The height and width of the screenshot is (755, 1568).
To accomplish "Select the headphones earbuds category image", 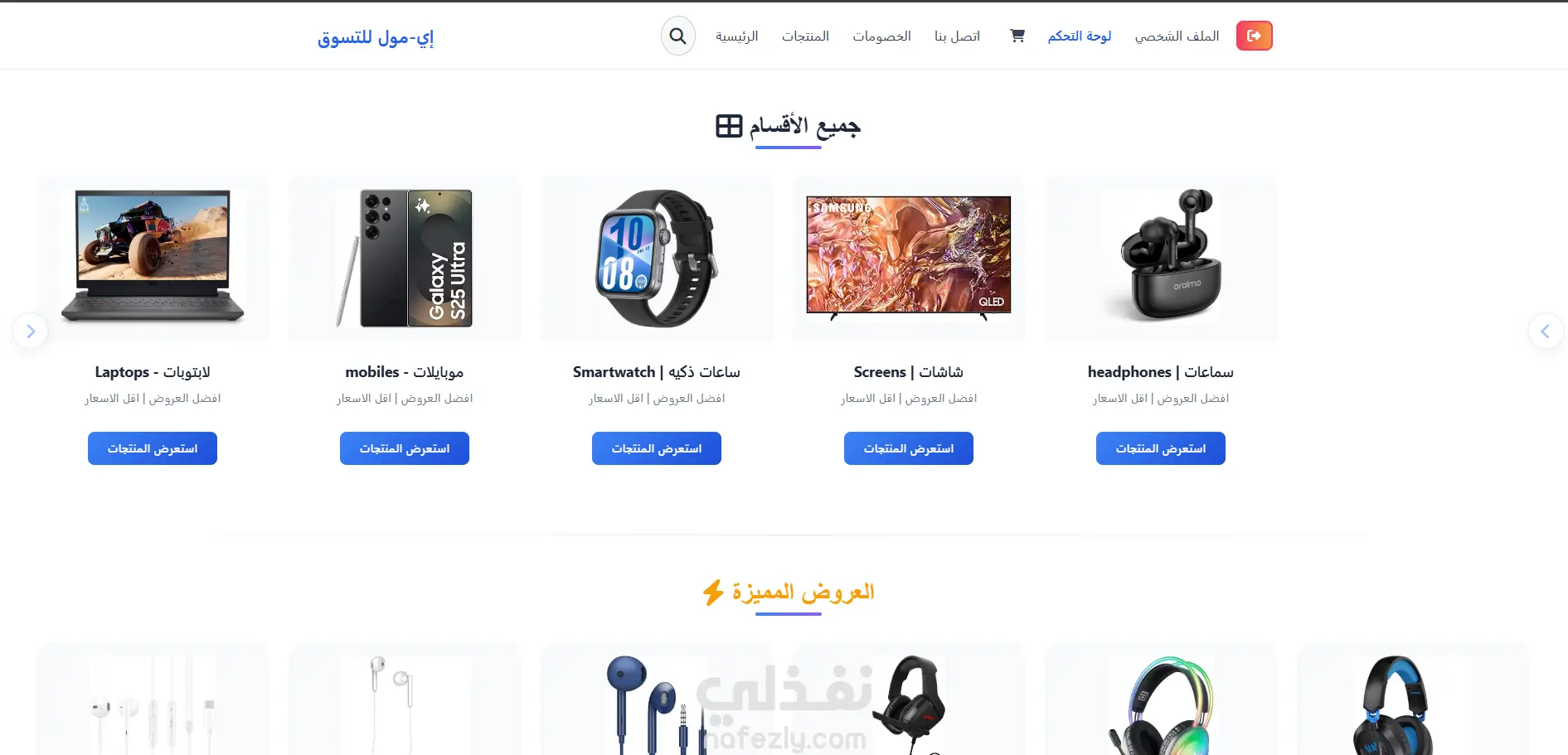I will tap(1161, 258).
